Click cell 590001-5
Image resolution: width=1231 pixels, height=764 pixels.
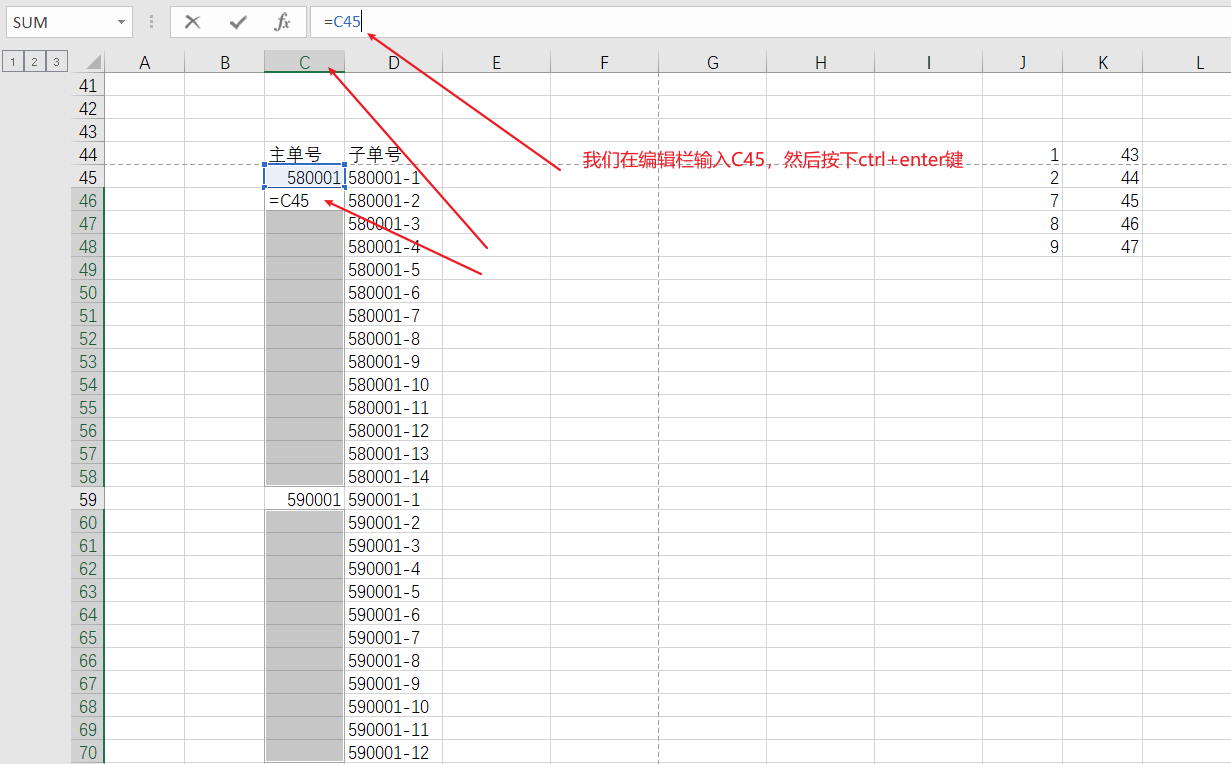[x=394, y=591]
